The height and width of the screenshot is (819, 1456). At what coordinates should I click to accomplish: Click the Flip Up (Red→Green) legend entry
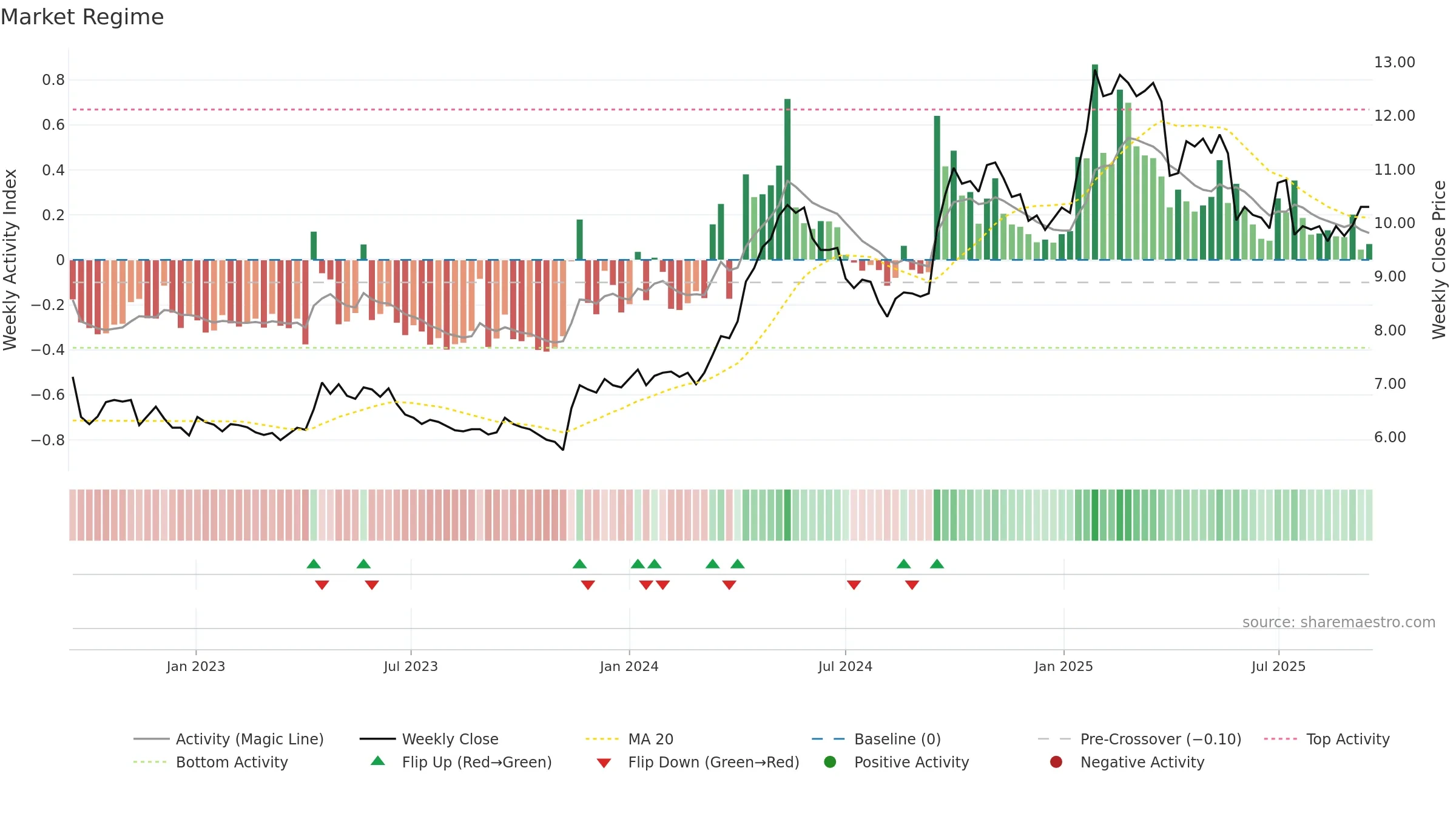click(461, 762)
